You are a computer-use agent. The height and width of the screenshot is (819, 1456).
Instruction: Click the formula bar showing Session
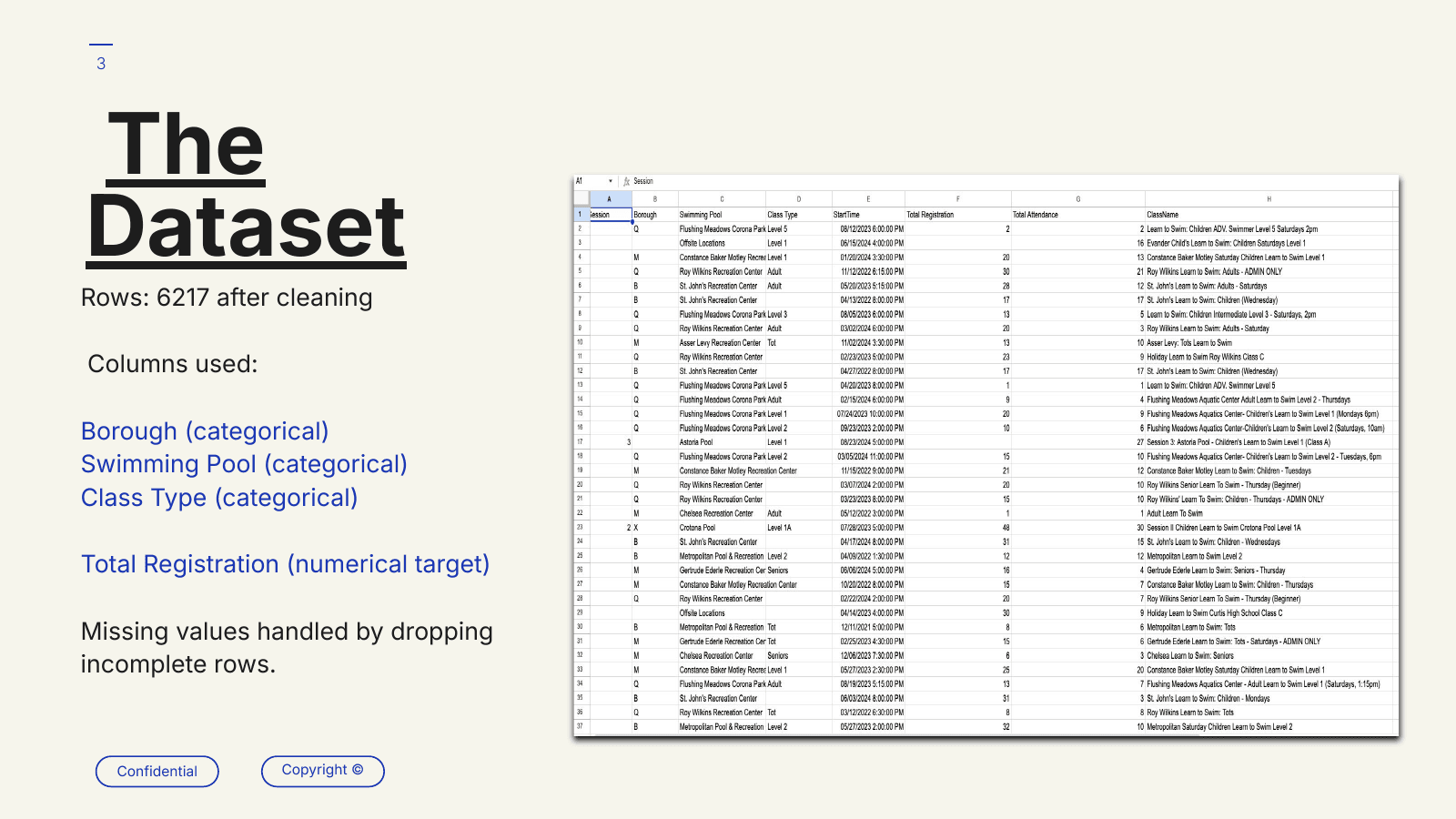pos(1015,181)
